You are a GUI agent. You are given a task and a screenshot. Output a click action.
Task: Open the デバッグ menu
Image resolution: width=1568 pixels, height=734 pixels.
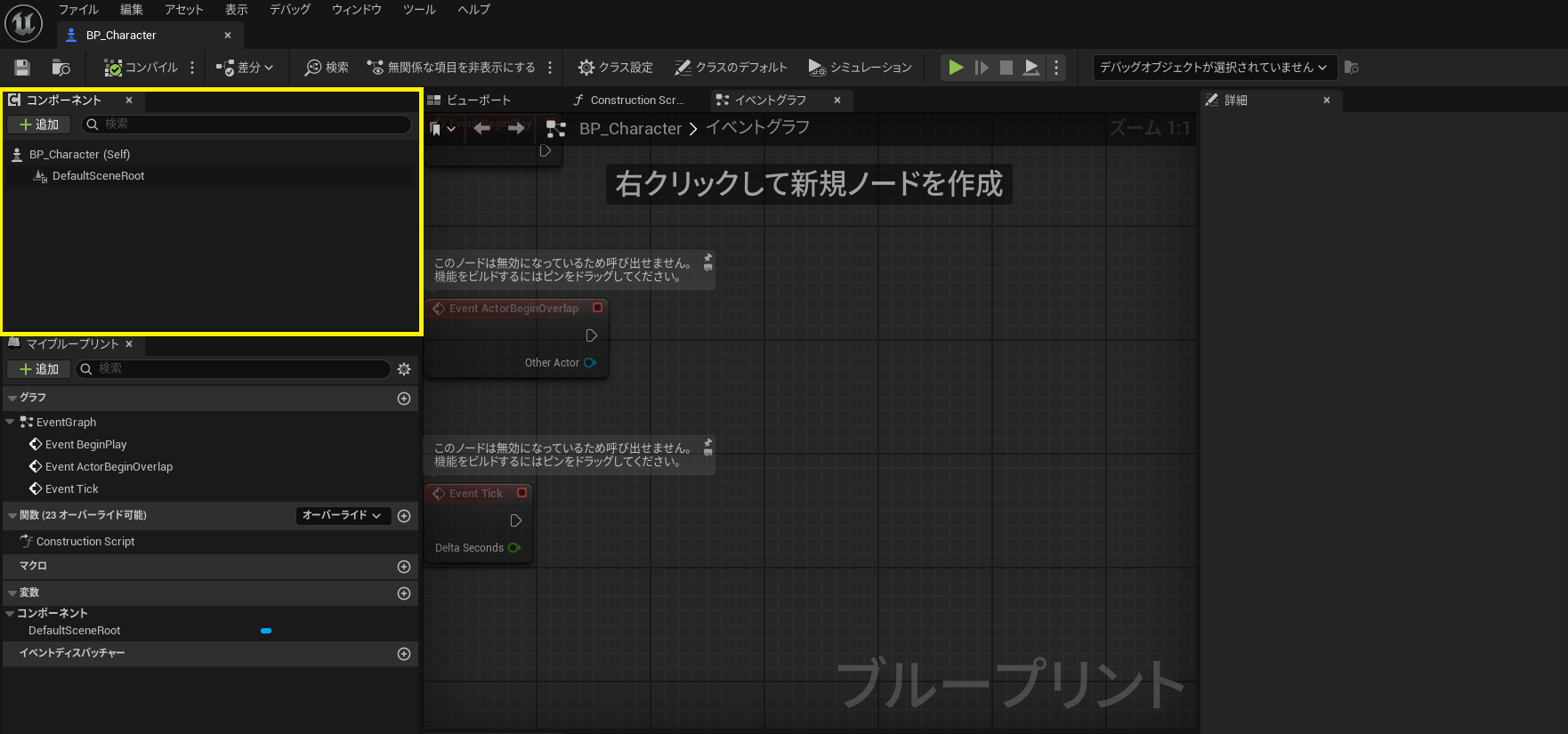click(290, 10)
